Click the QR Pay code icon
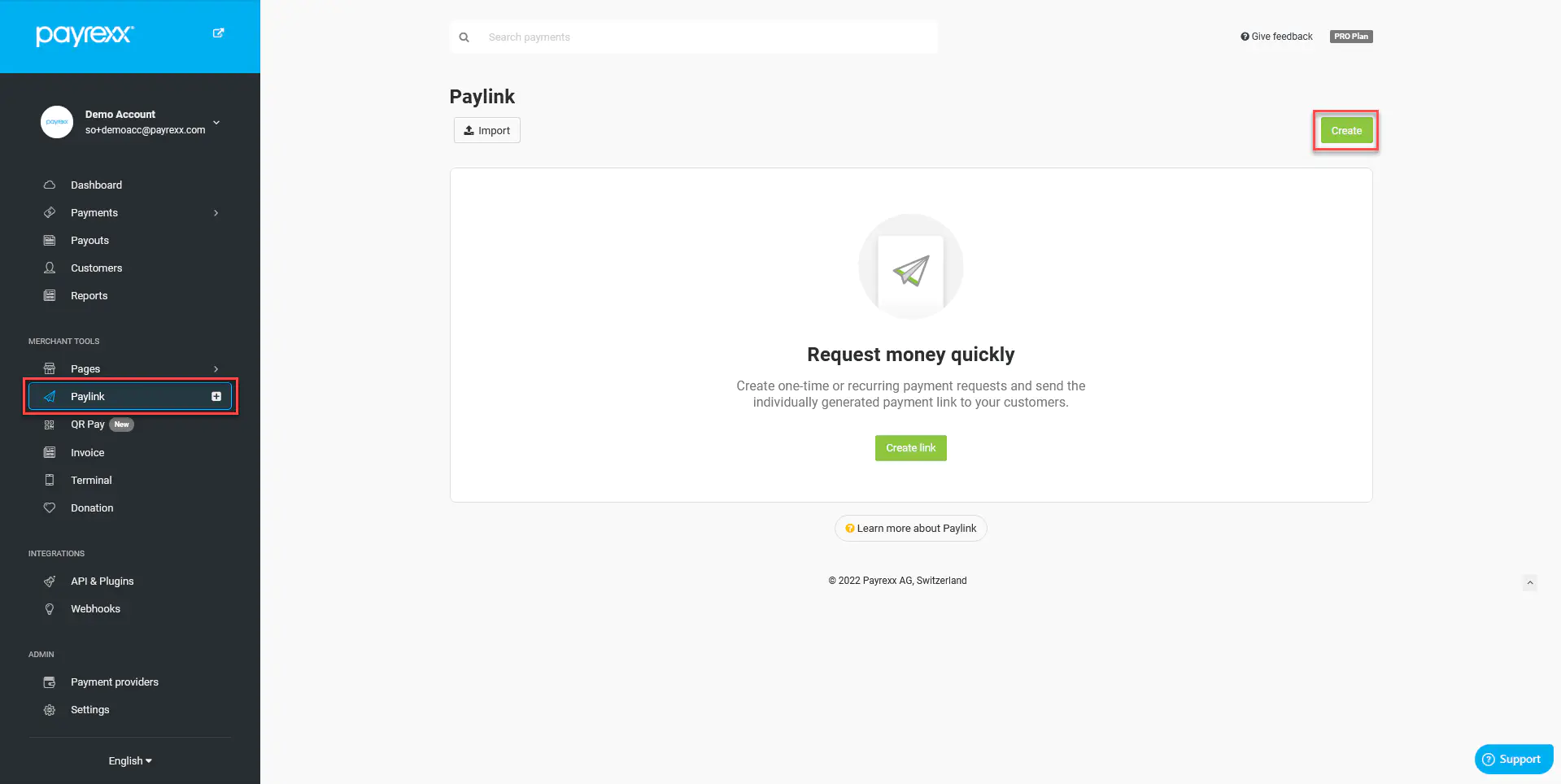 point(50,425)
